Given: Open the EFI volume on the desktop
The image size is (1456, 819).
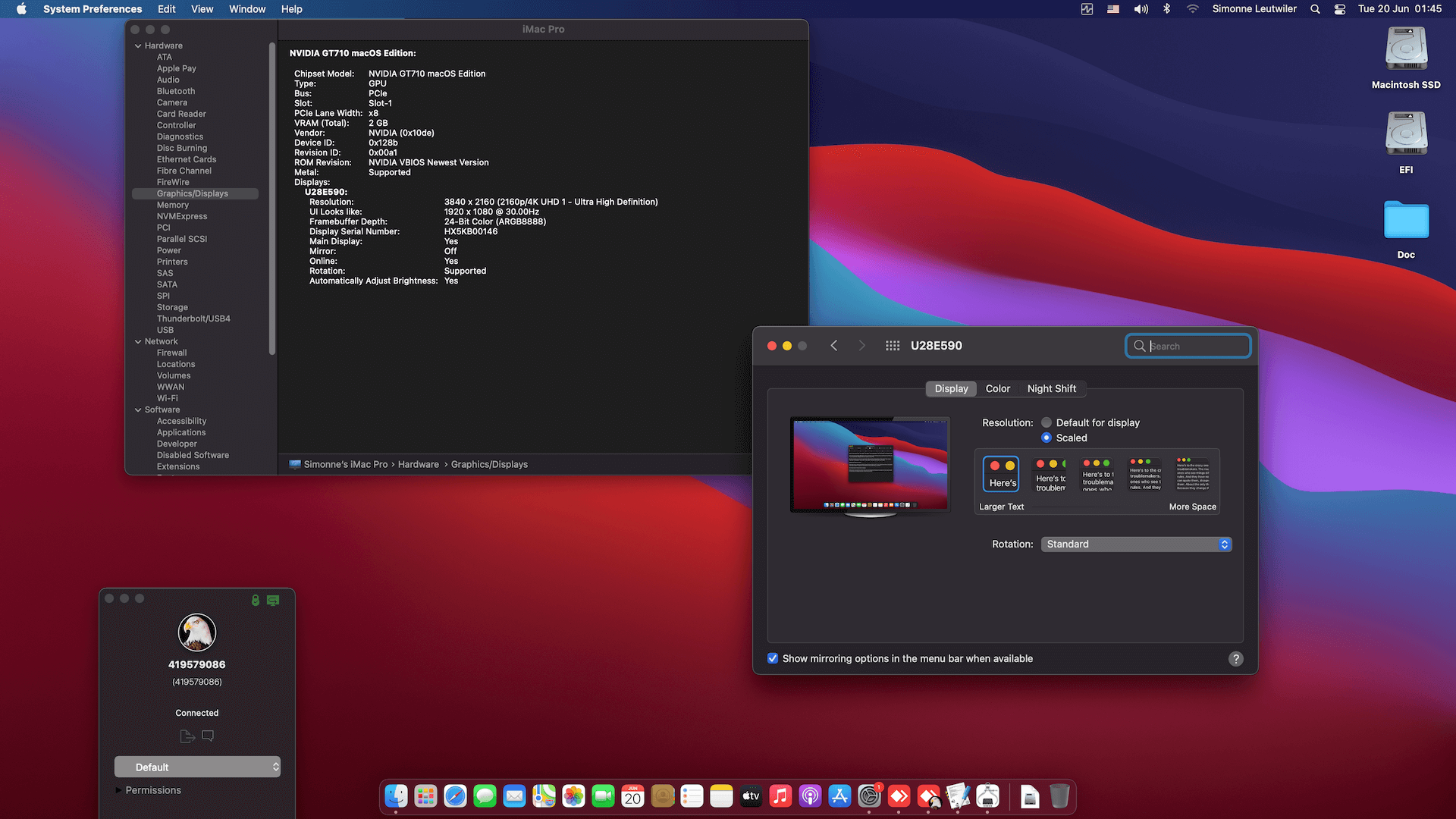Looking at the screenshot, I should pos(1406,143).
